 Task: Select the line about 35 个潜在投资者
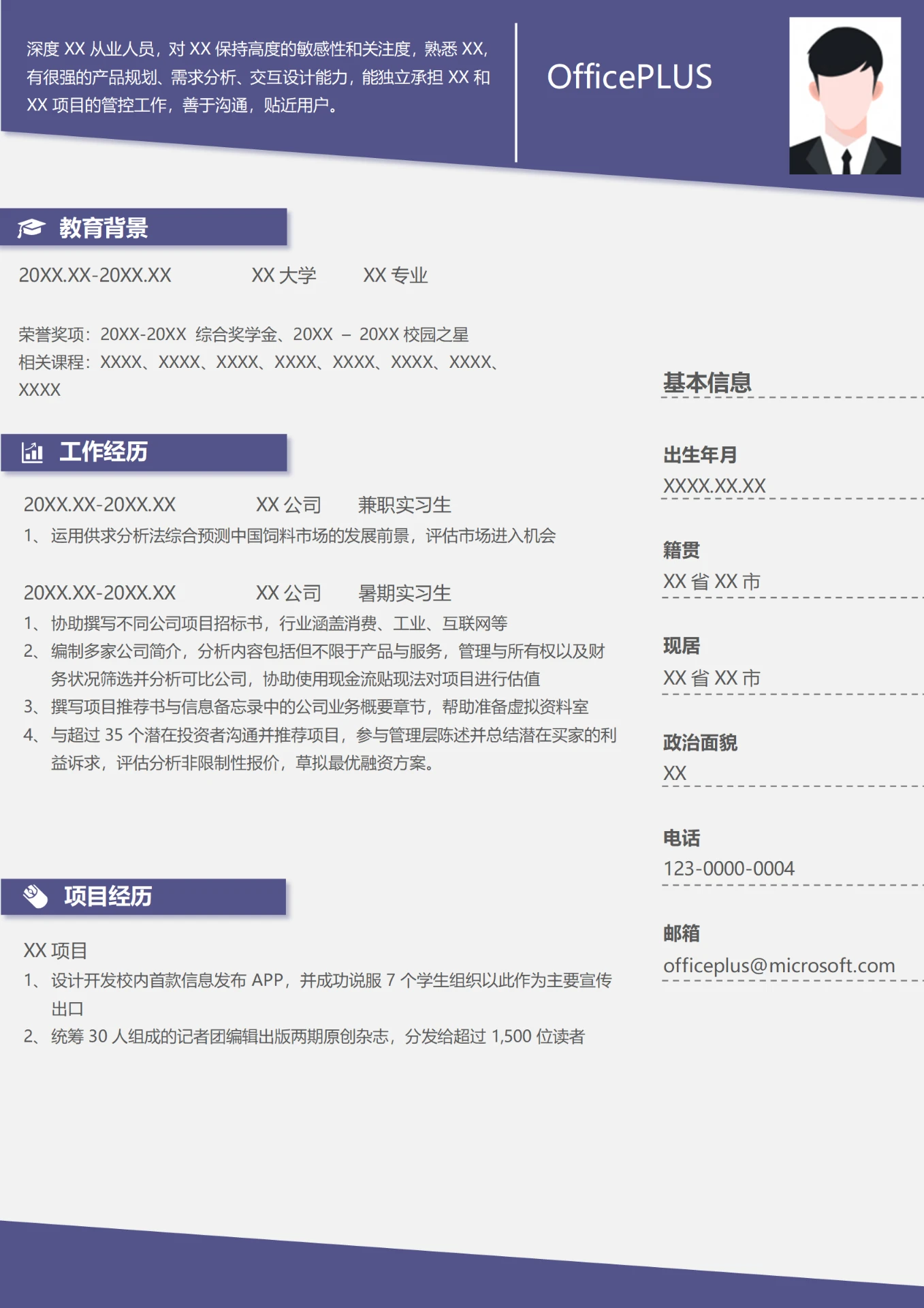pos(320,749)
